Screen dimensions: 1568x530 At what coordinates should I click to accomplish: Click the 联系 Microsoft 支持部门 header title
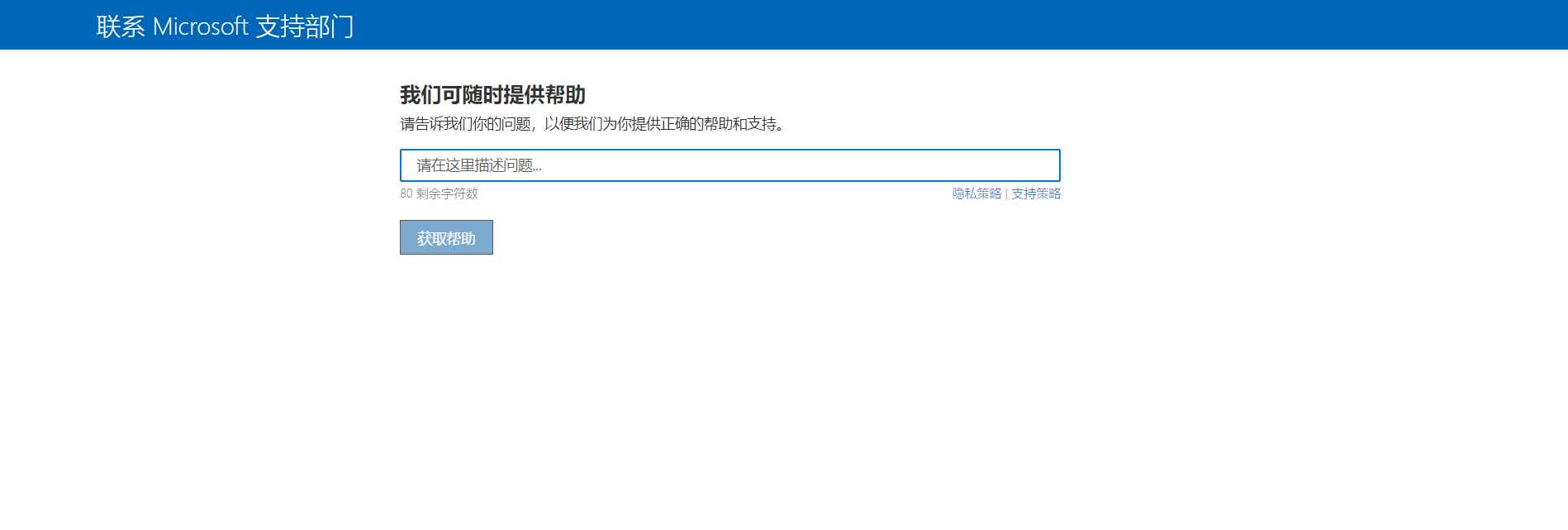point(225,26)
